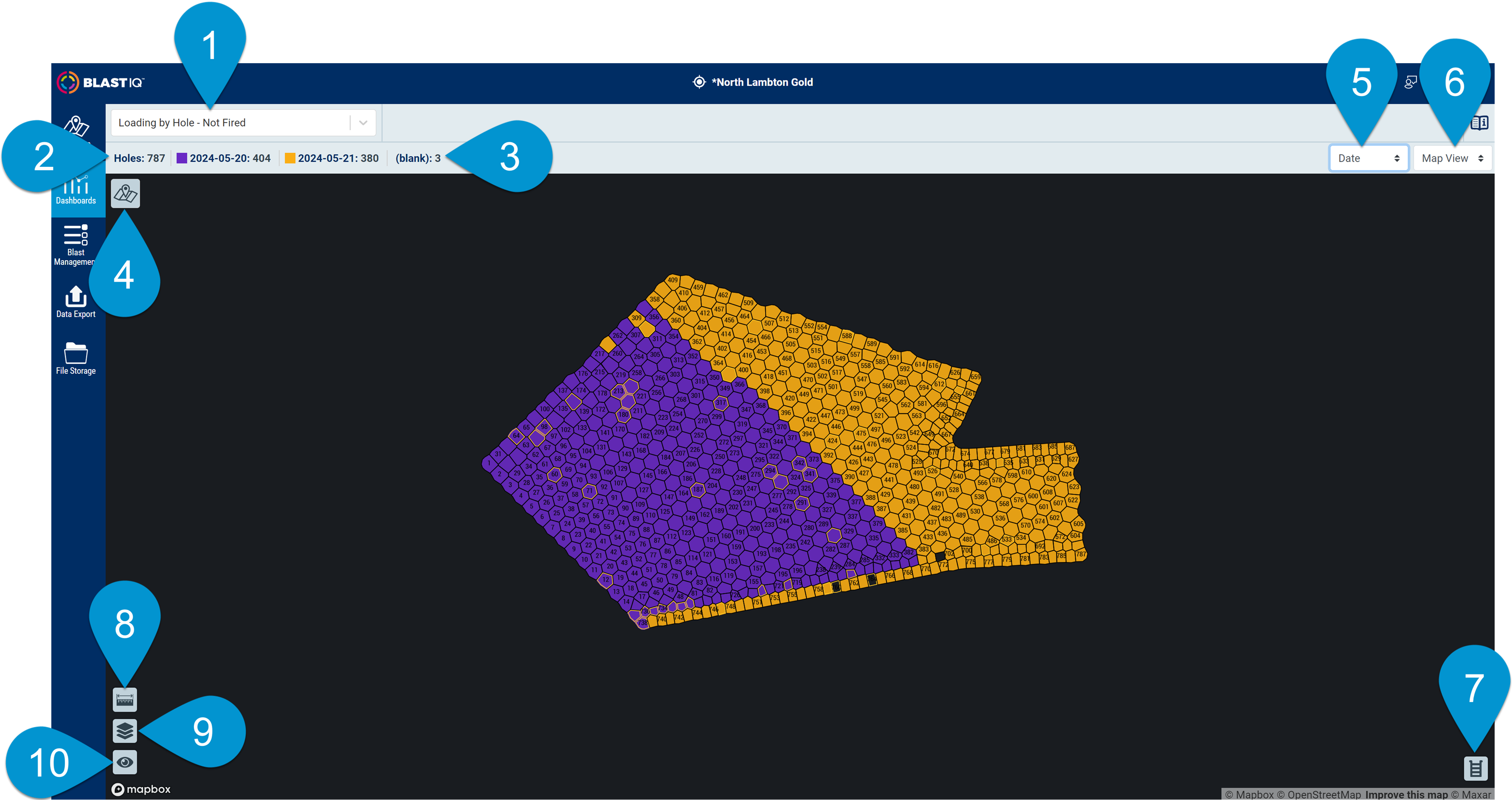This screenshot has width=1512, height=800.
Task: Open the Loading by Hole dashboard dropdown
Action: [243, 123]
